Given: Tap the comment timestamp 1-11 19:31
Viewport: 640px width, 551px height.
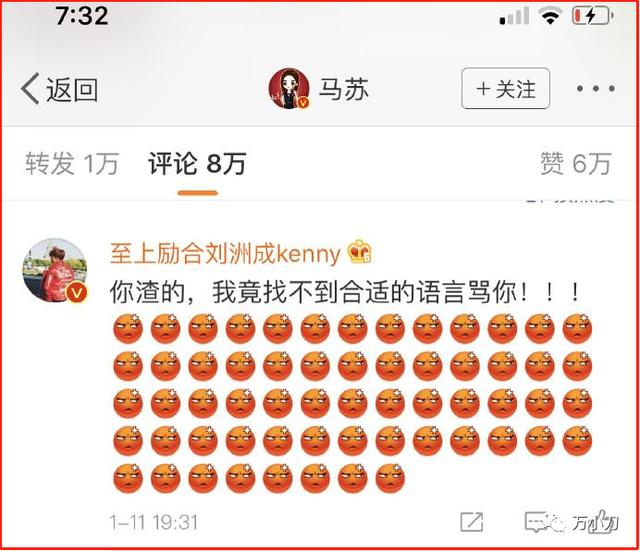Looking at the screenshot, I should [153, 522].
